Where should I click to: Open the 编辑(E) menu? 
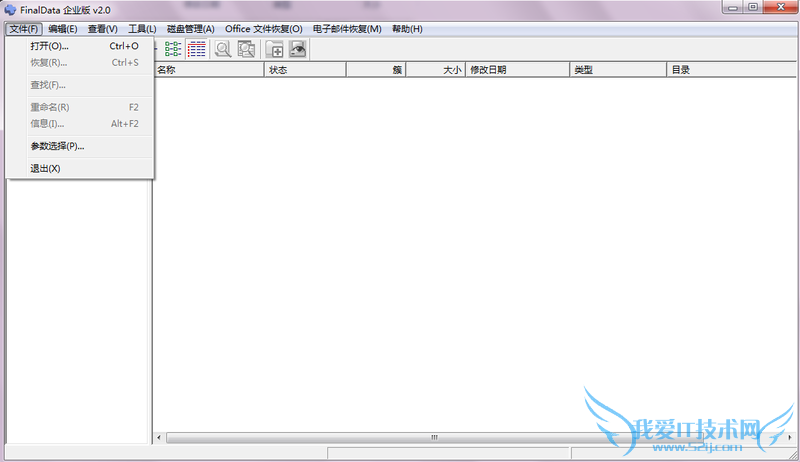coord(63,29)
